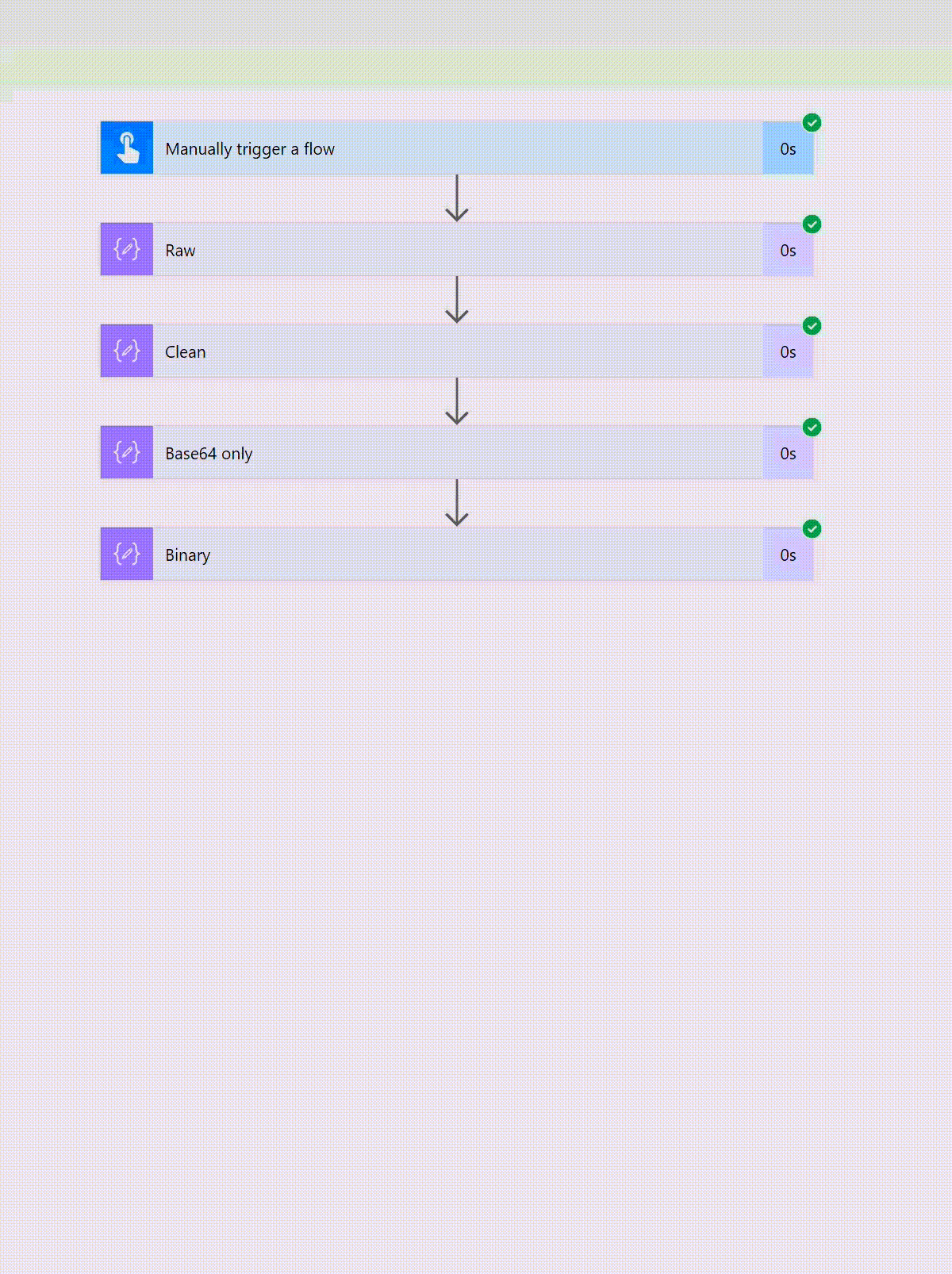Select the Compose icon on the Raw step
The image size is (952, 1274).
(126, 250)
